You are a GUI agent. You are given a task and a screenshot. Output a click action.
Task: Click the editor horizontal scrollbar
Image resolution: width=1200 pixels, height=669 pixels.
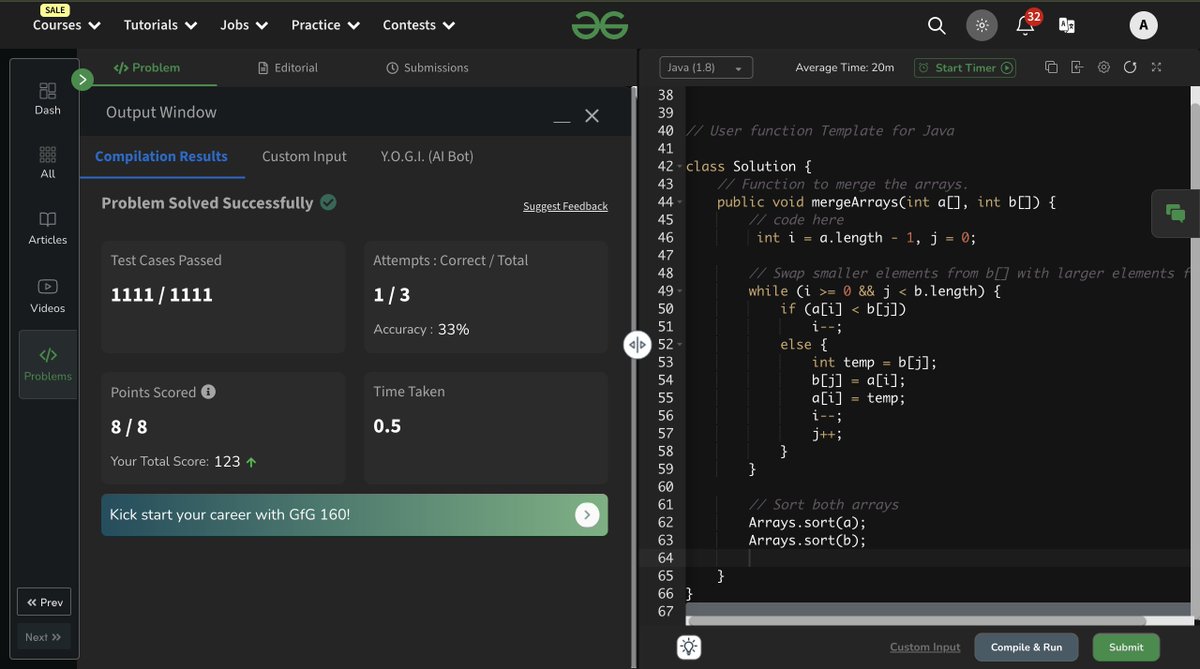918,620
